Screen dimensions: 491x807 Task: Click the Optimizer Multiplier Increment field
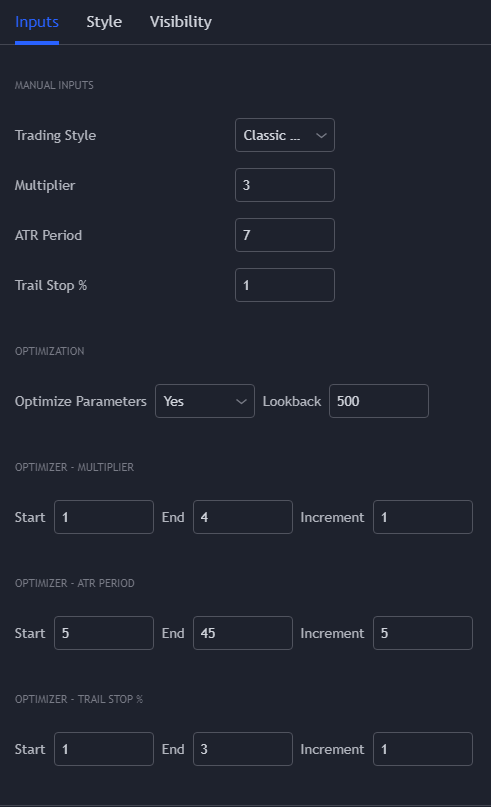pos(423,517)
